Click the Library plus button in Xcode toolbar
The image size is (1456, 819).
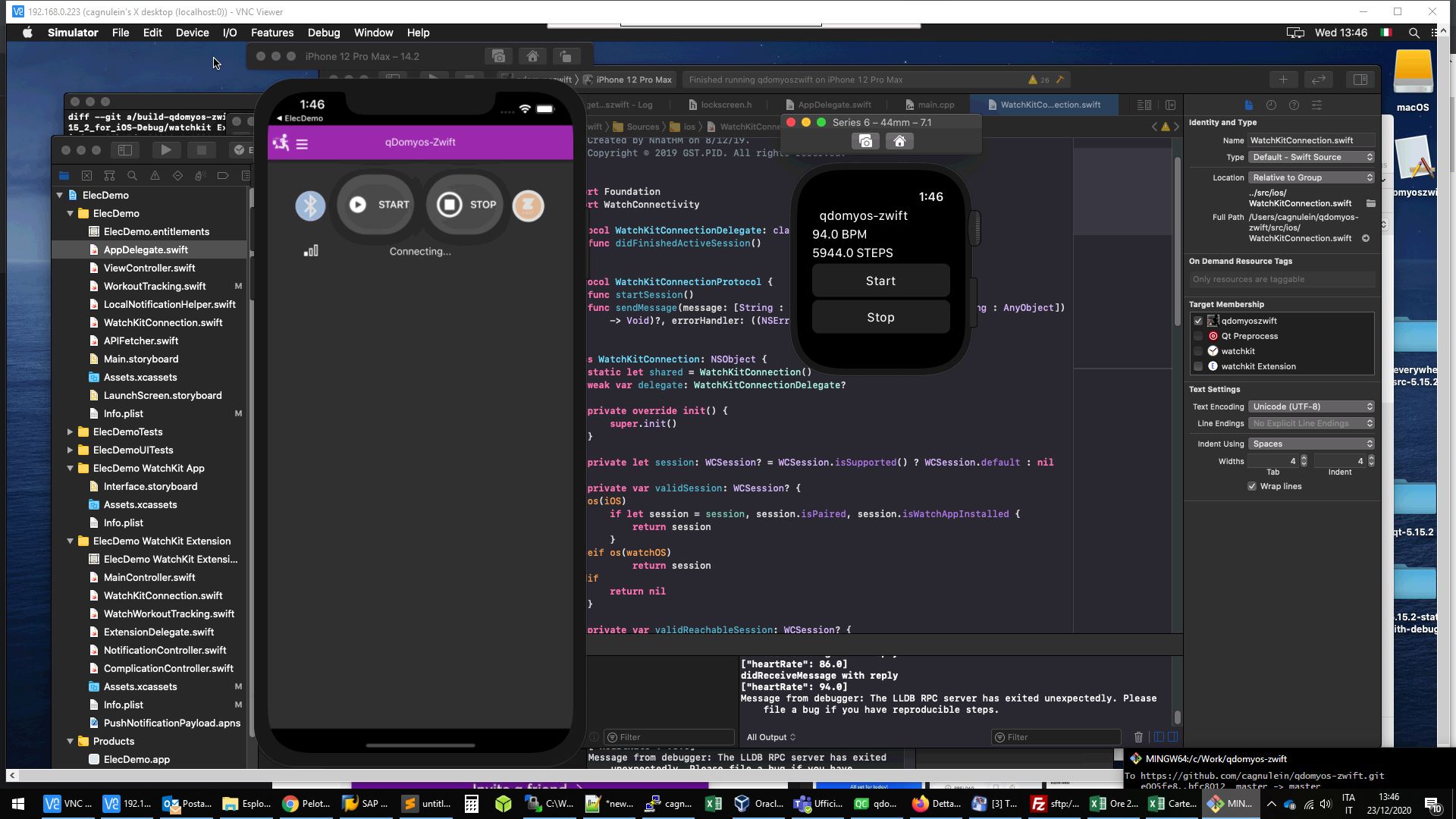1283,80
